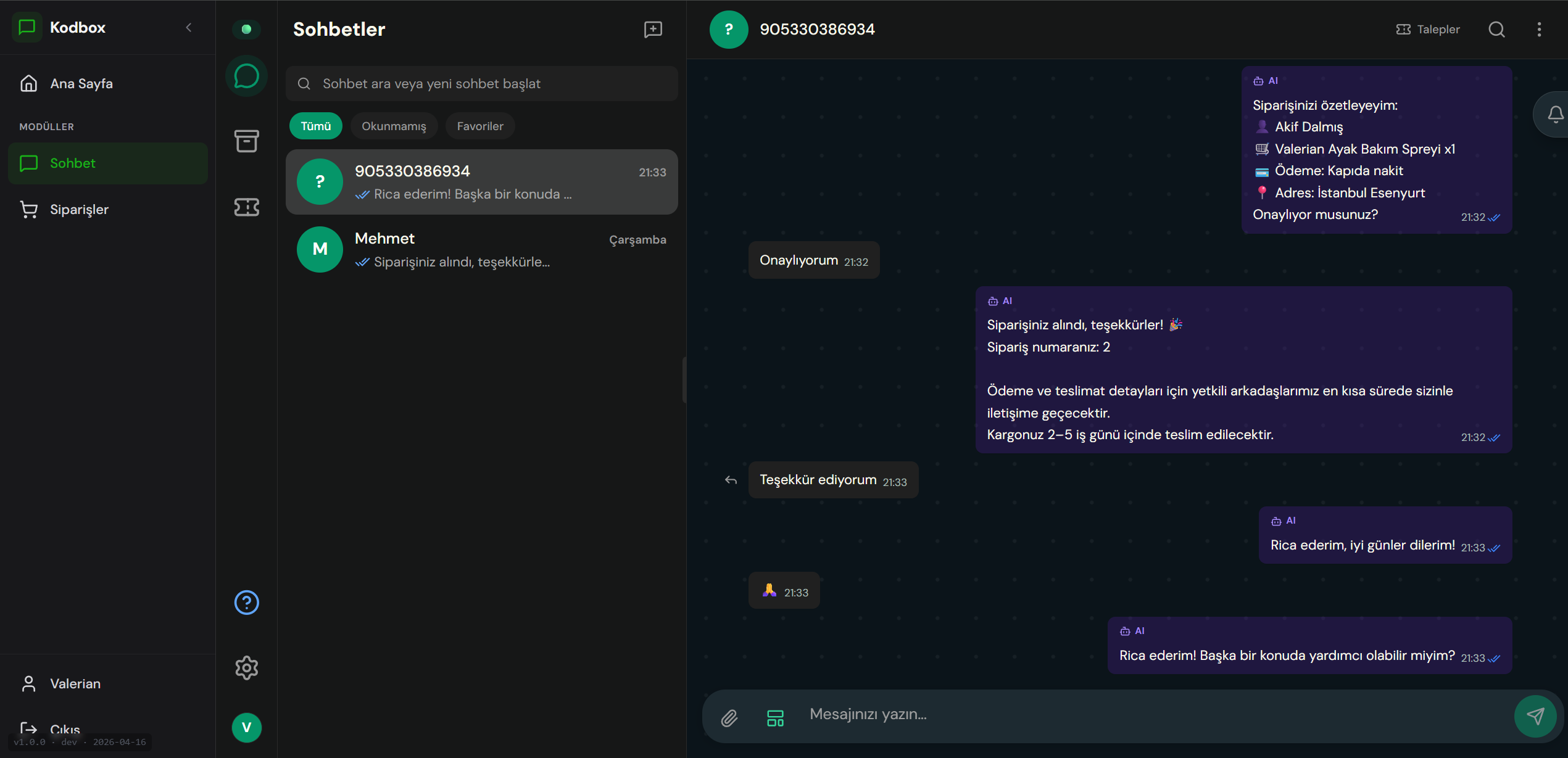
Task: Open the ticket icon in icon rail
Action: pos(246,207)
